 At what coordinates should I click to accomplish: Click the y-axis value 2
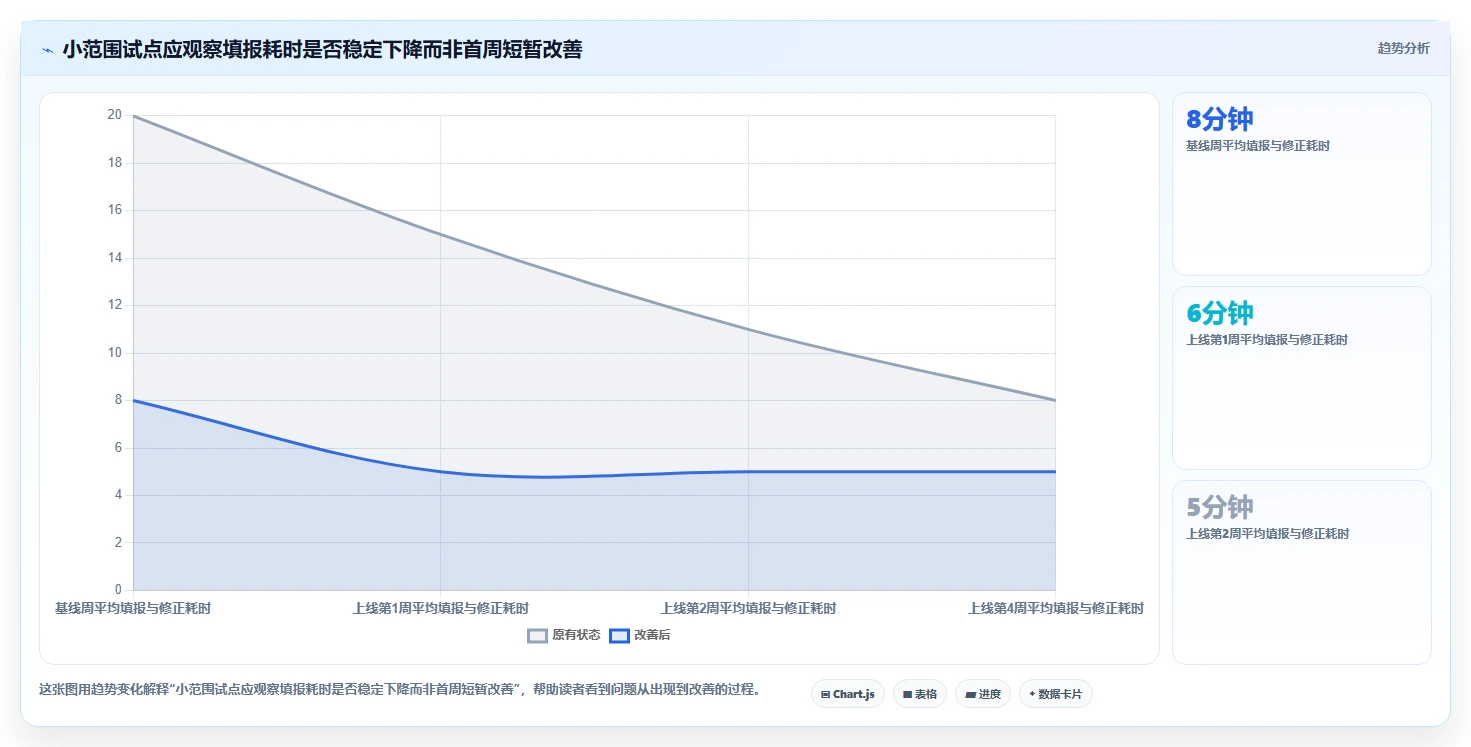pos(118,543)
